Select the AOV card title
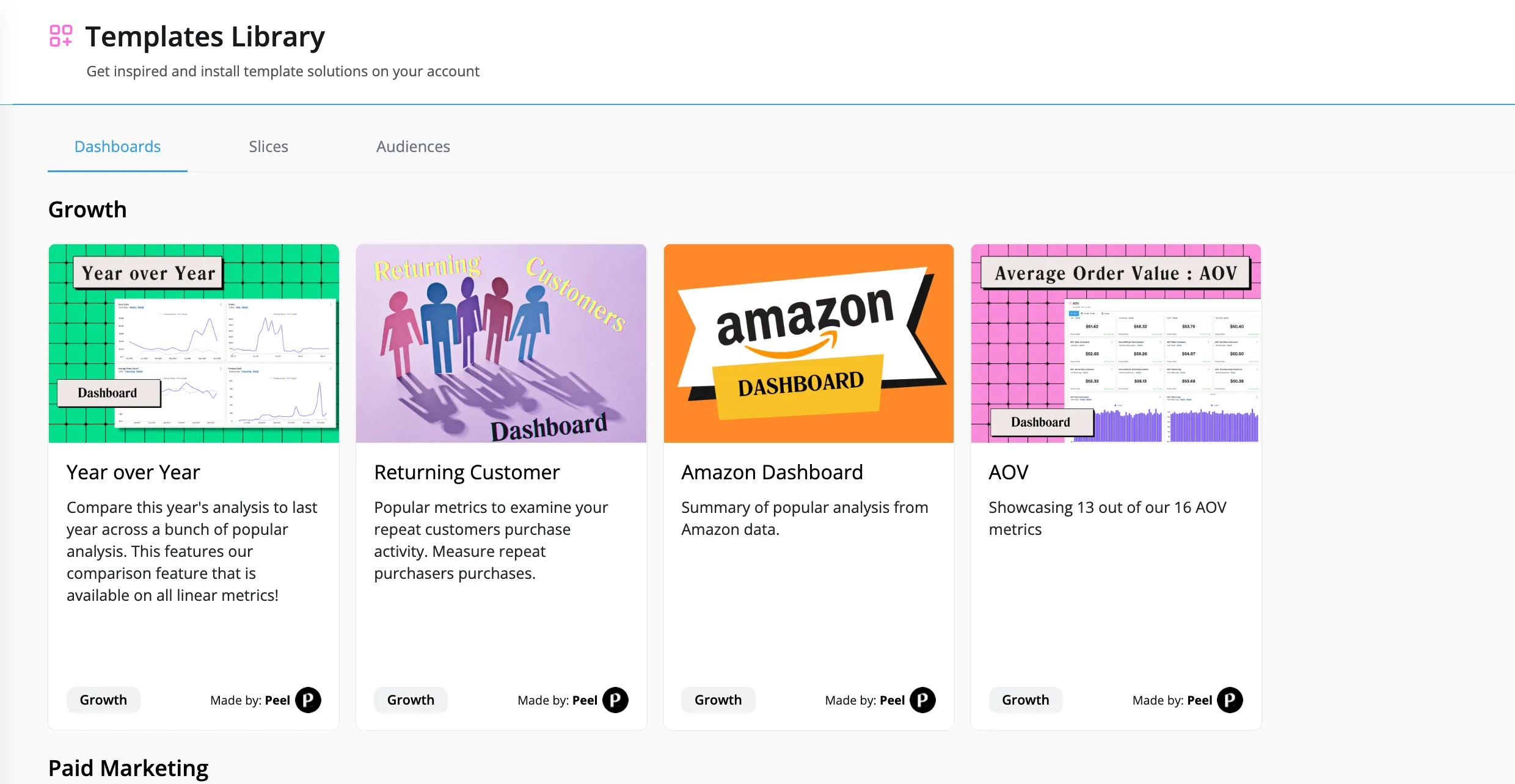This screenshot has width=1515, height=784. pos(1009,472)
